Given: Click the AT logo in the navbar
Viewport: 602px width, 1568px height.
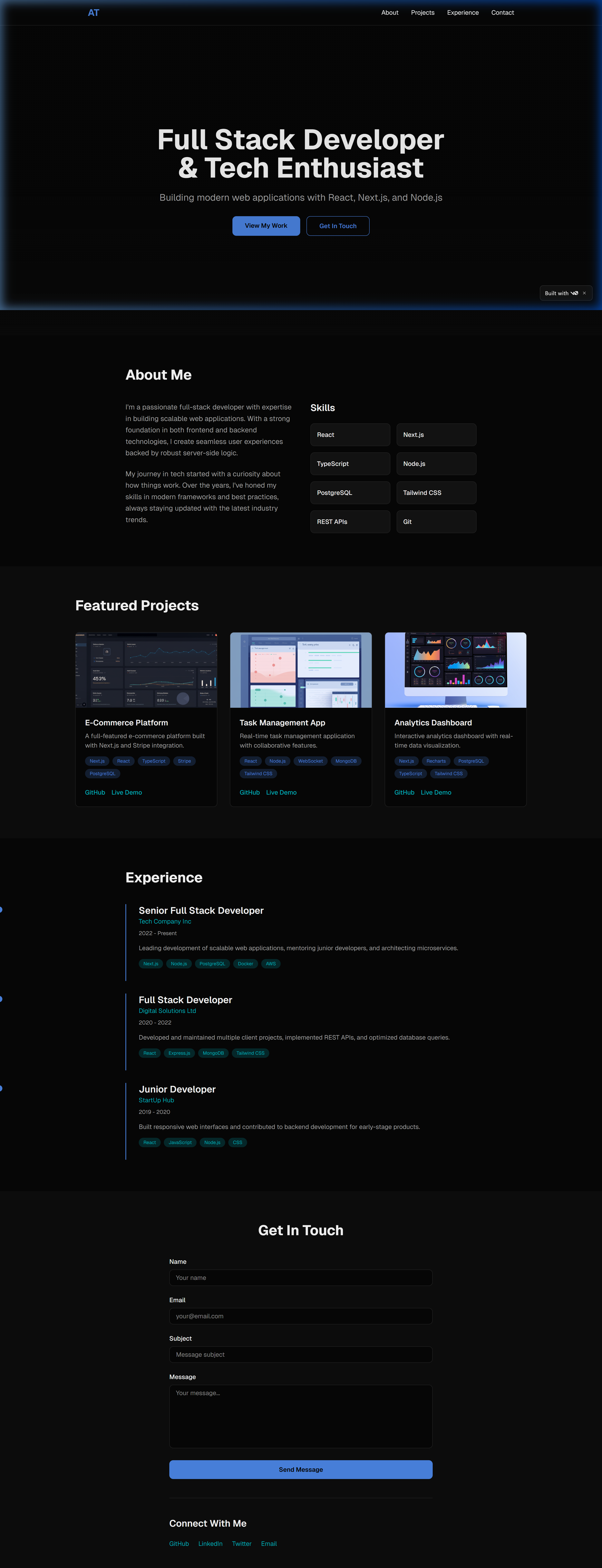Looking at the screenshot, I should [93, 12].
